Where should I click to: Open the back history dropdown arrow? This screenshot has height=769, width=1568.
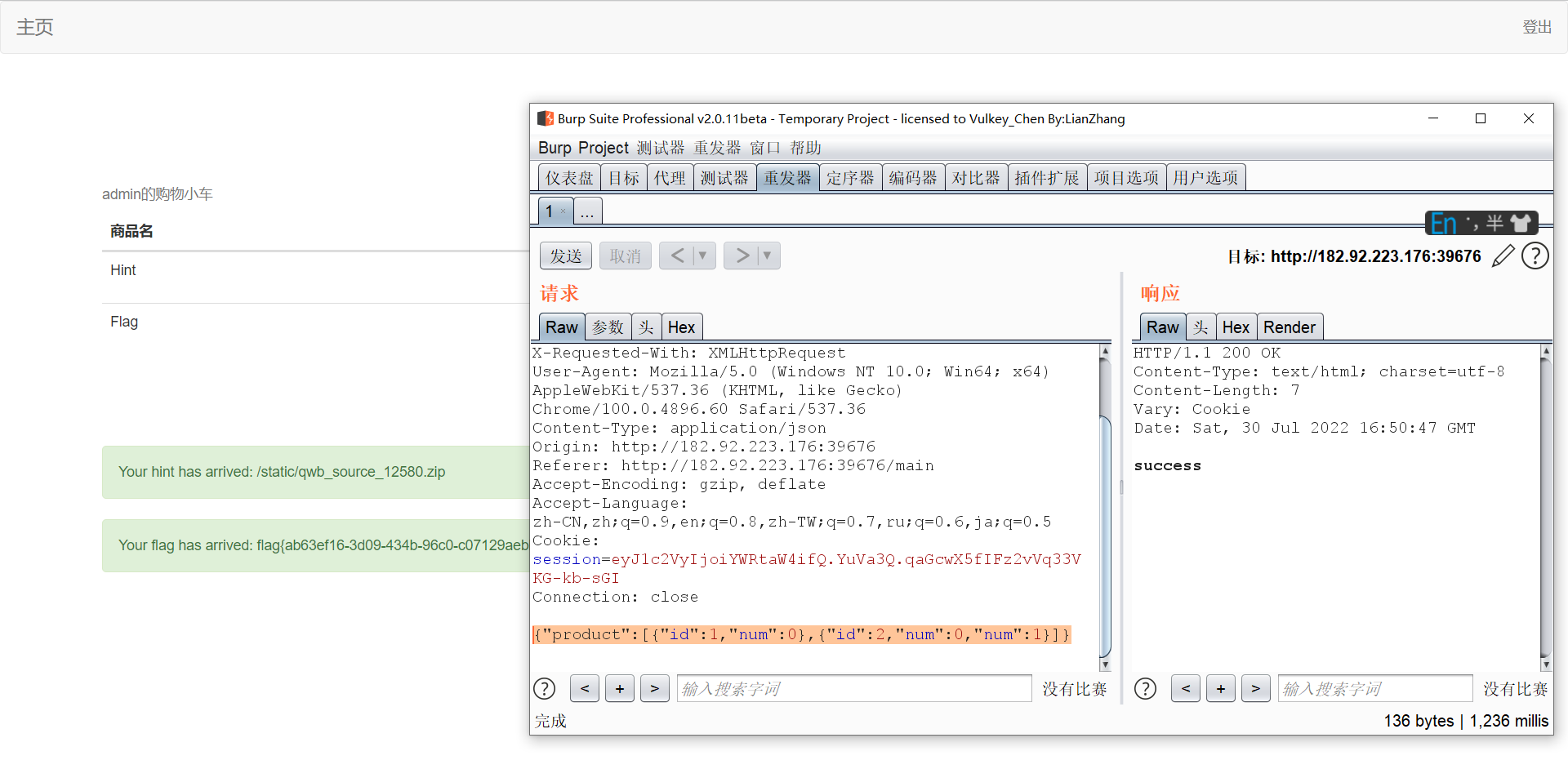point(703,256)
